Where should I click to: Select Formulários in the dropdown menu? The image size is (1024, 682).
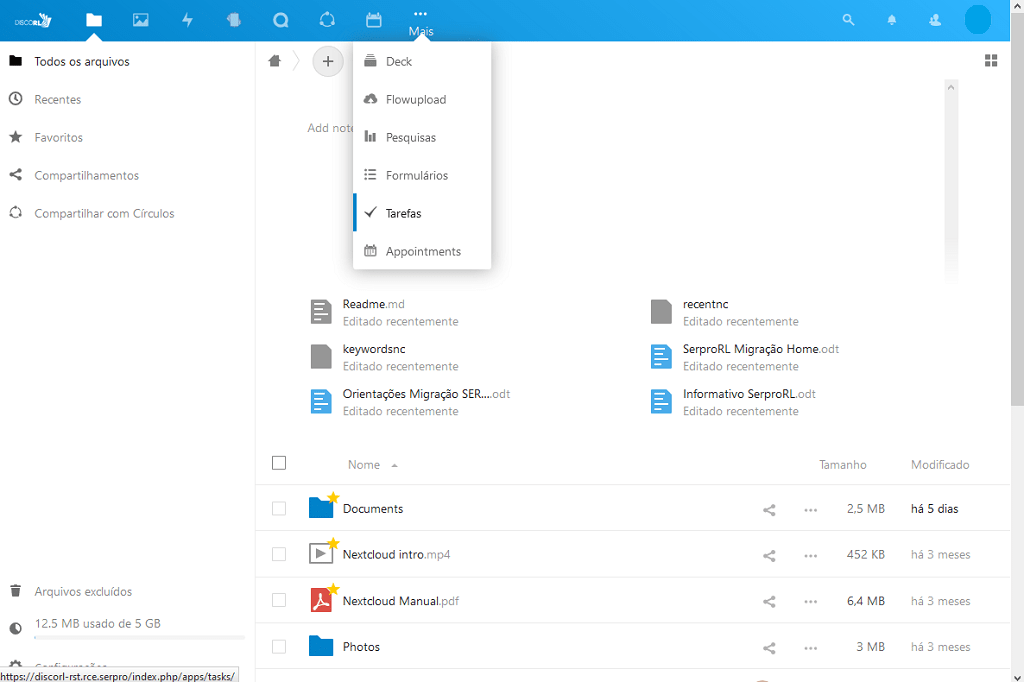pos(417,175)
